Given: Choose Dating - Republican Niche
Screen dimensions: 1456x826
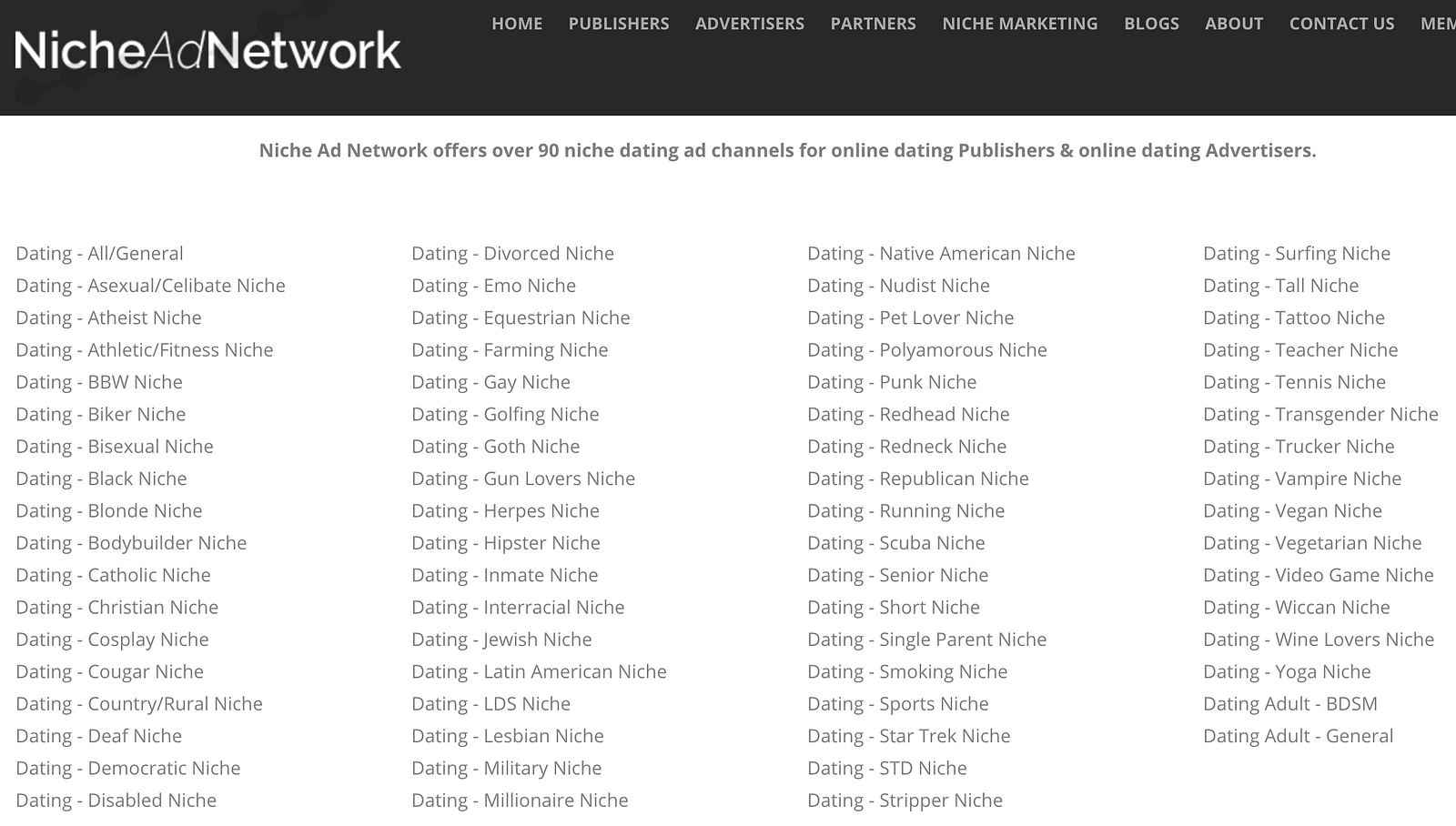Looking at the screenshot, I should [x=918, y=478].
